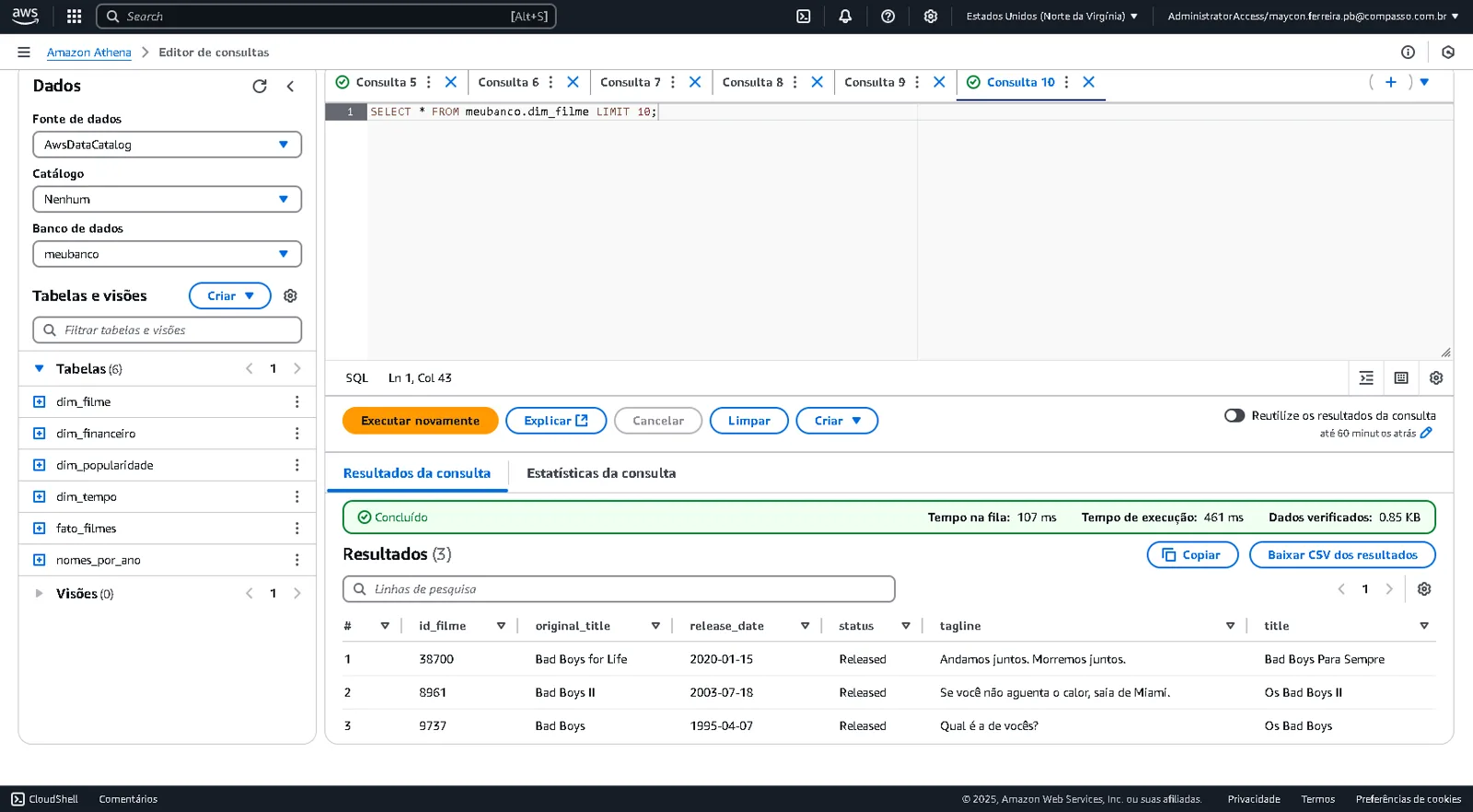Viewport: 1473px width, 812px height.
Task: Open results table preferences gear
Action: click(1424, 589)
